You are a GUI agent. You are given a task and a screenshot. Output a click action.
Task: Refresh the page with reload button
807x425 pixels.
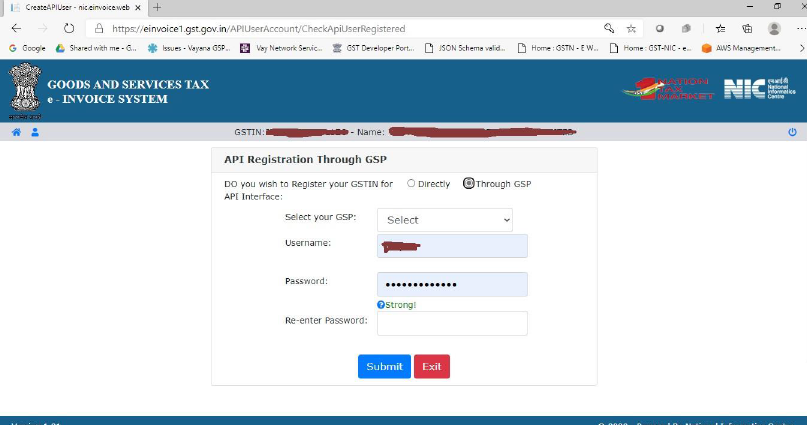[x=67, y=29]
